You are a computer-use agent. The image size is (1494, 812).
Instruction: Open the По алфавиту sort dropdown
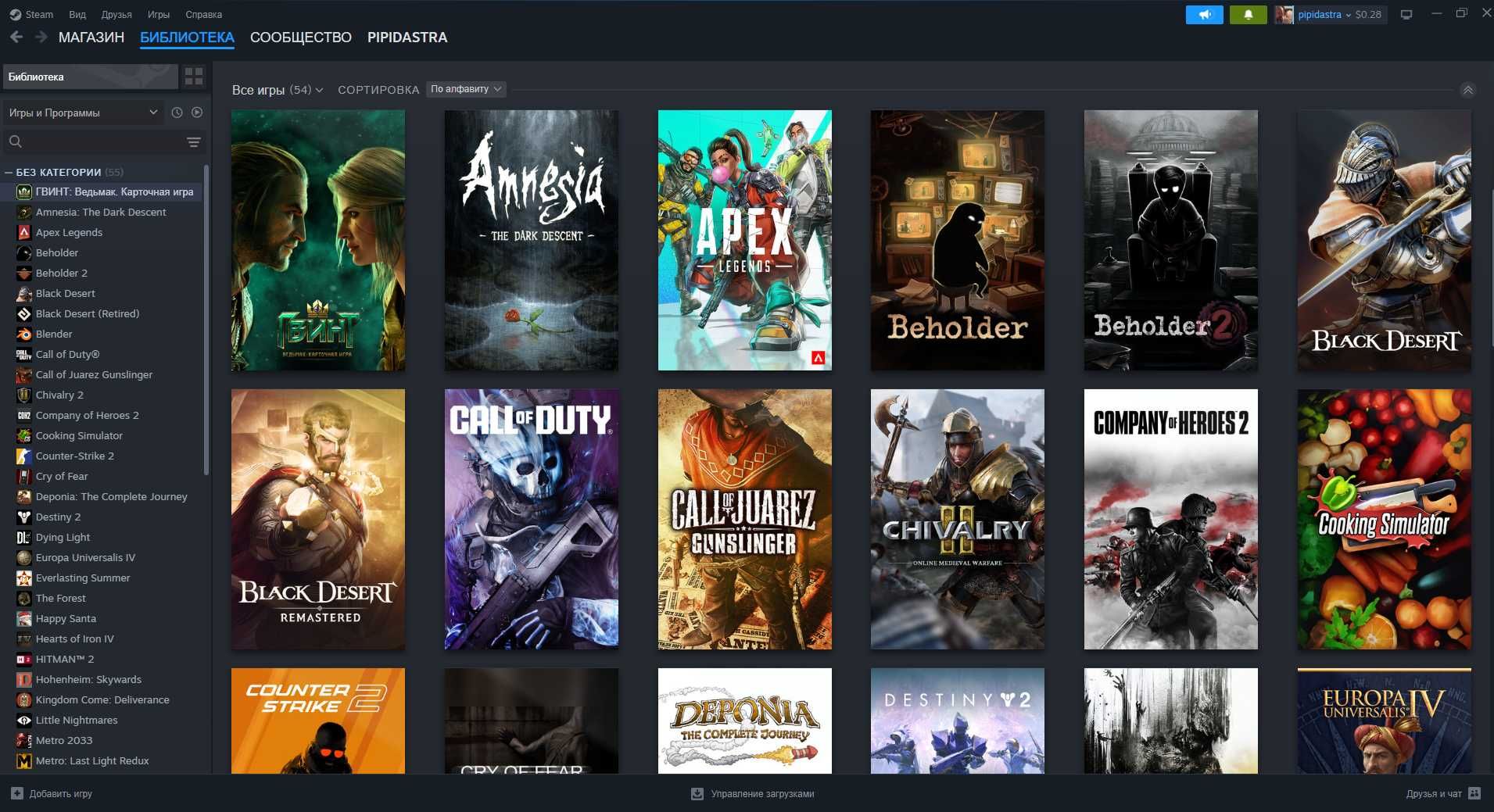coord(467,89)
